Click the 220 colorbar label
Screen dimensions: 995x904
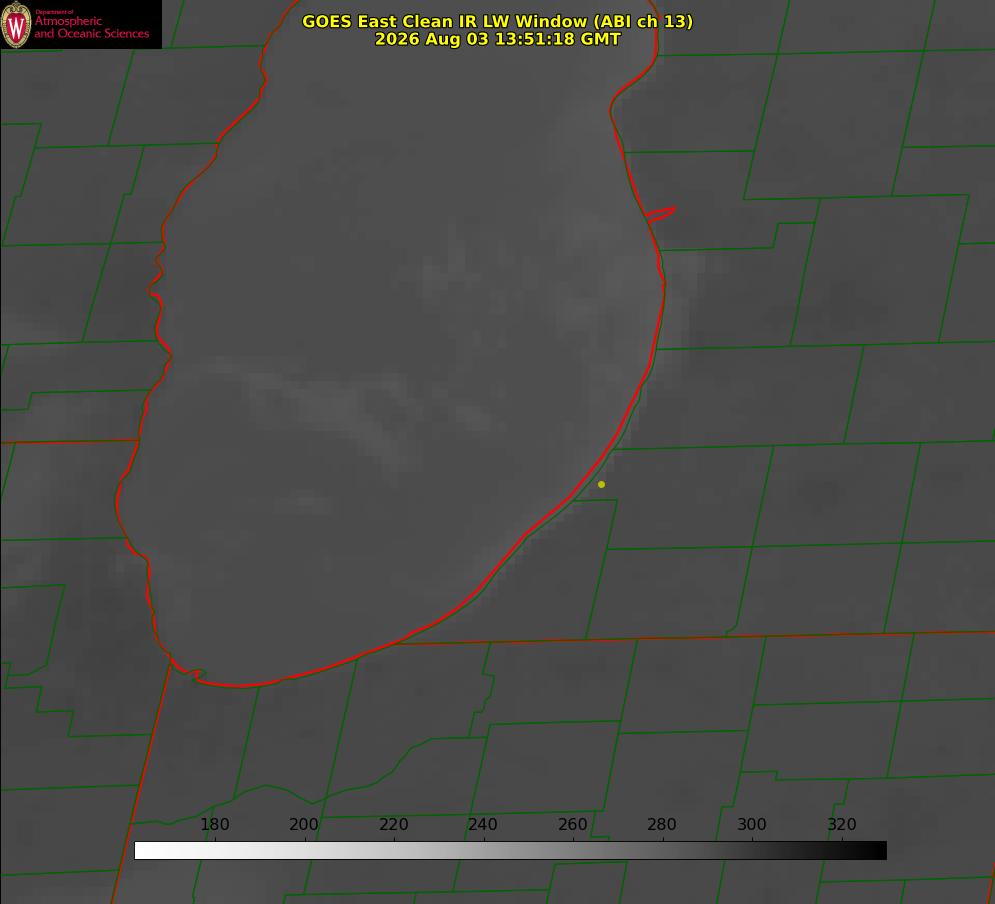coord(393,824)
